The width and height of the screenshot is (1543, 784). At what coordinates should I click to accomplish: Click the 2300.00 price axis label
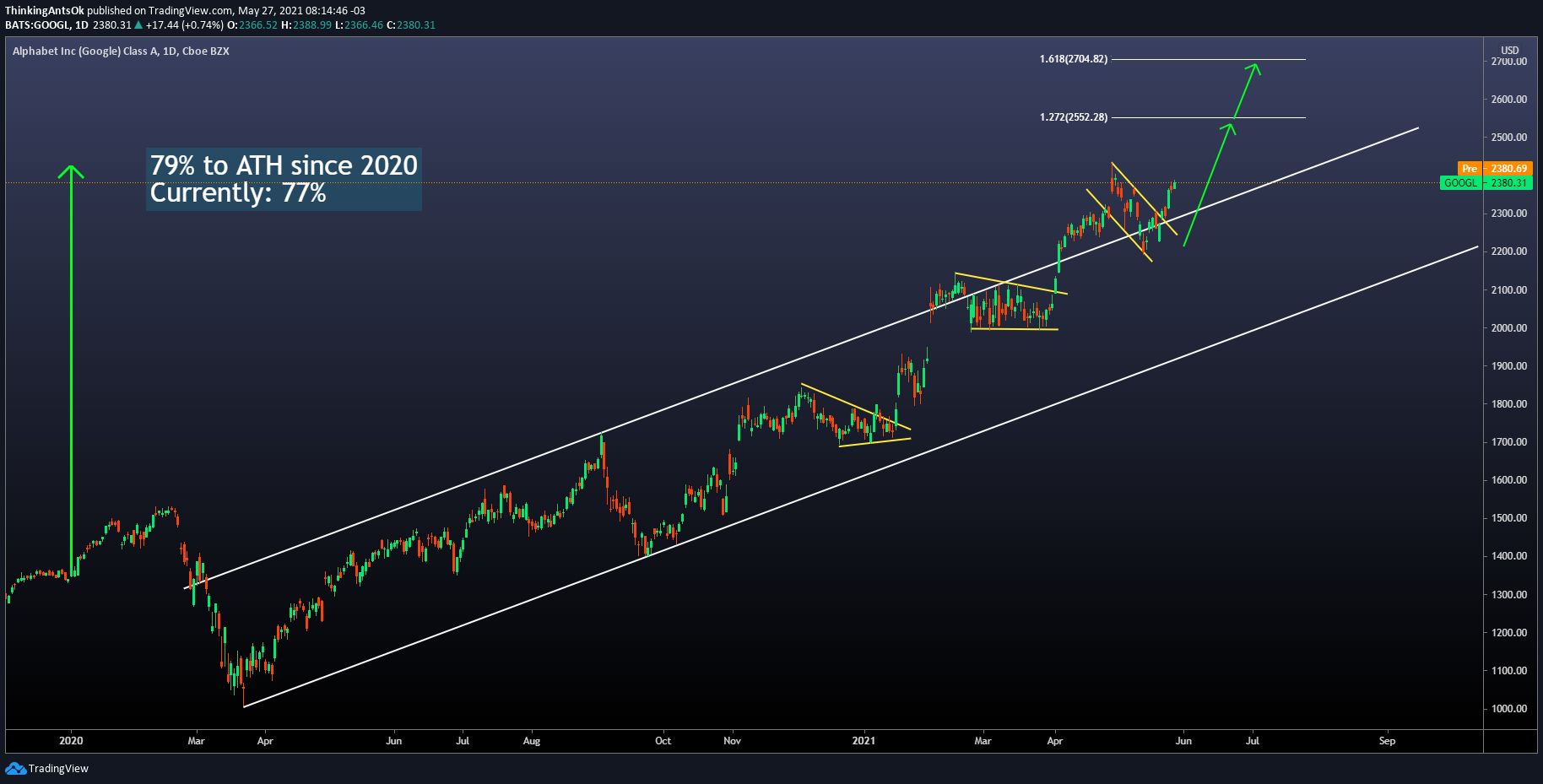pos(1508,214)
